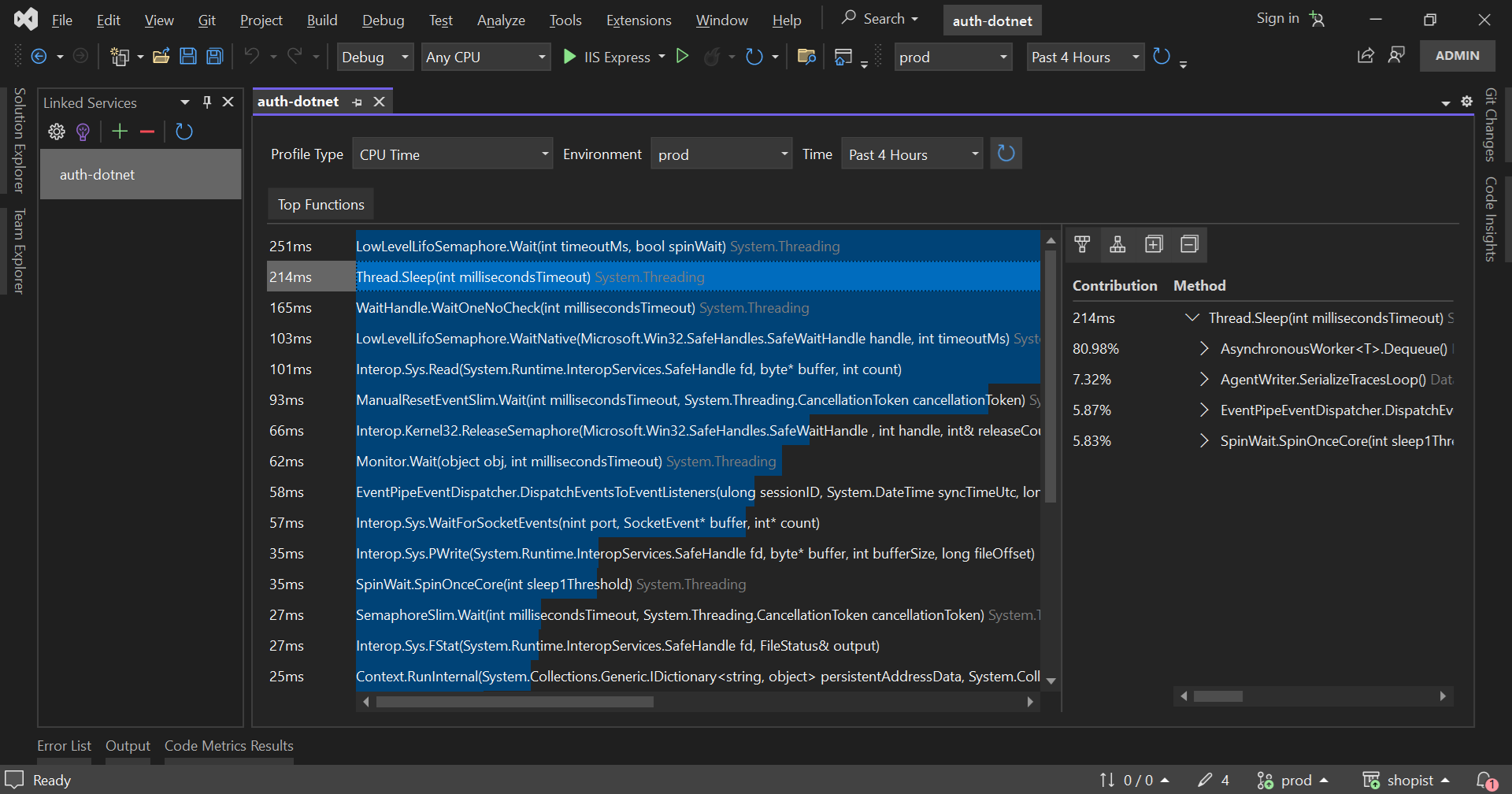Remove the selected linked service
The image size is (1512, 794).
tap(146, 132)
